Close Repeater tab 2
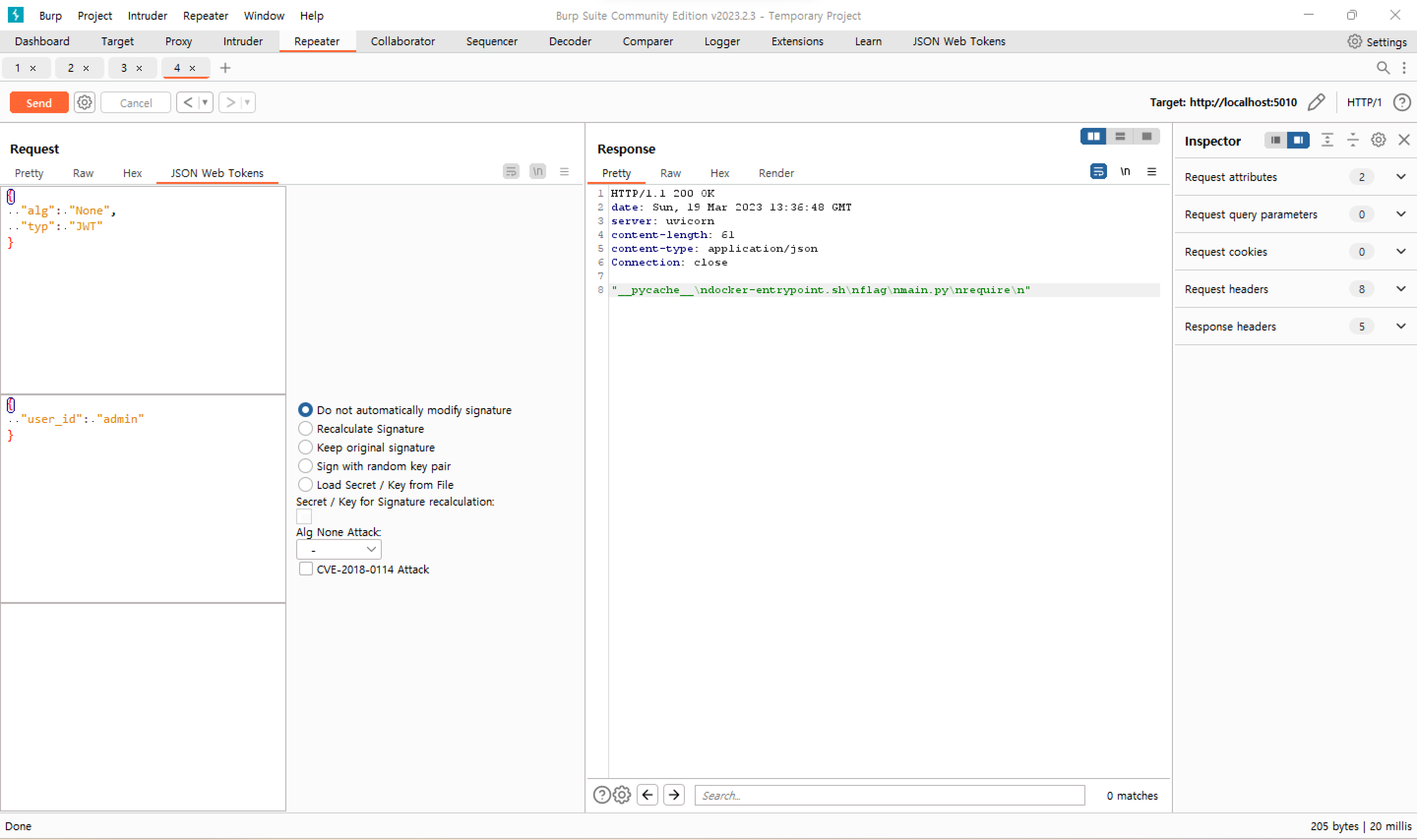The width and height of the screenshot is (1417, 840). coord(86,68)
